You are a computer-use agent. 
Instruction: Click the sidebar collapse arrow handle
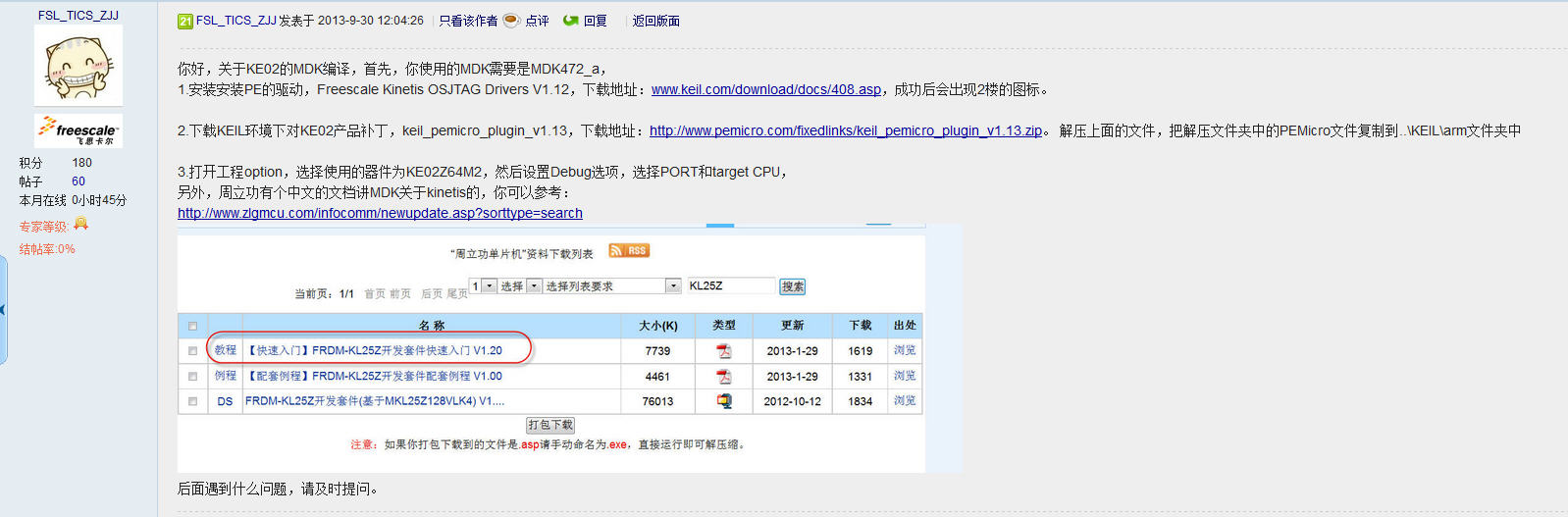coord(3,310)
